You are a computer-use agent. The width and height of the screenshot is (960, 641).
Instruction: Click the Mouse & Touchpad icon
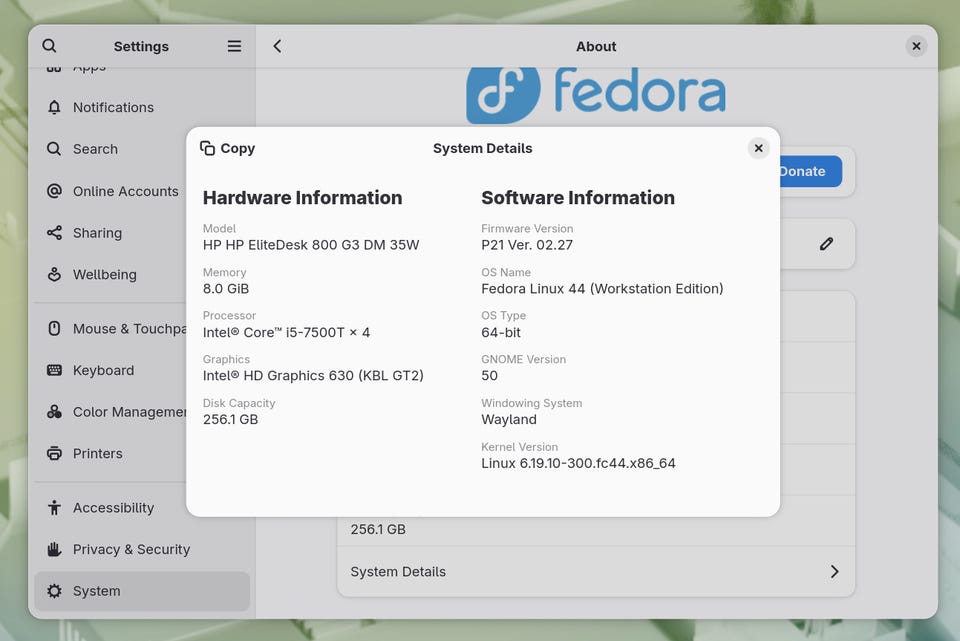click(54, 329)
